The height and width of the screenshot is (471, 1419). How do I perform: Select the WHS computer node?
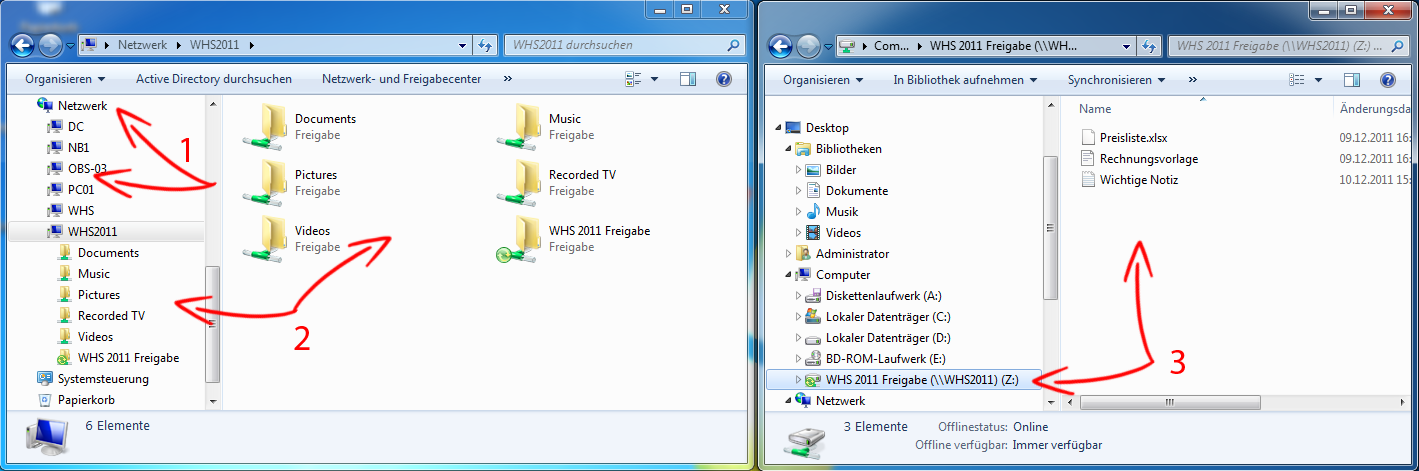(70, 211)
